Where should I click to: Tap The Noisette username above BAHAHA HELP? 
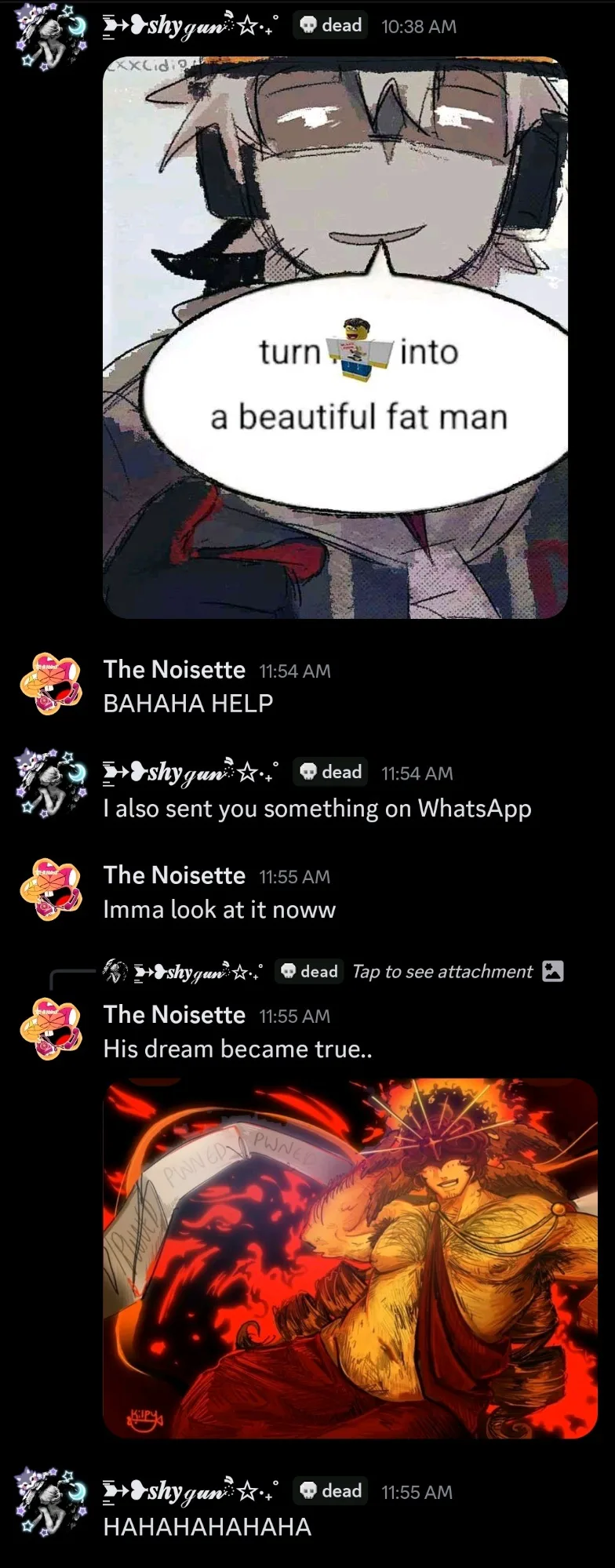(174, 669)
